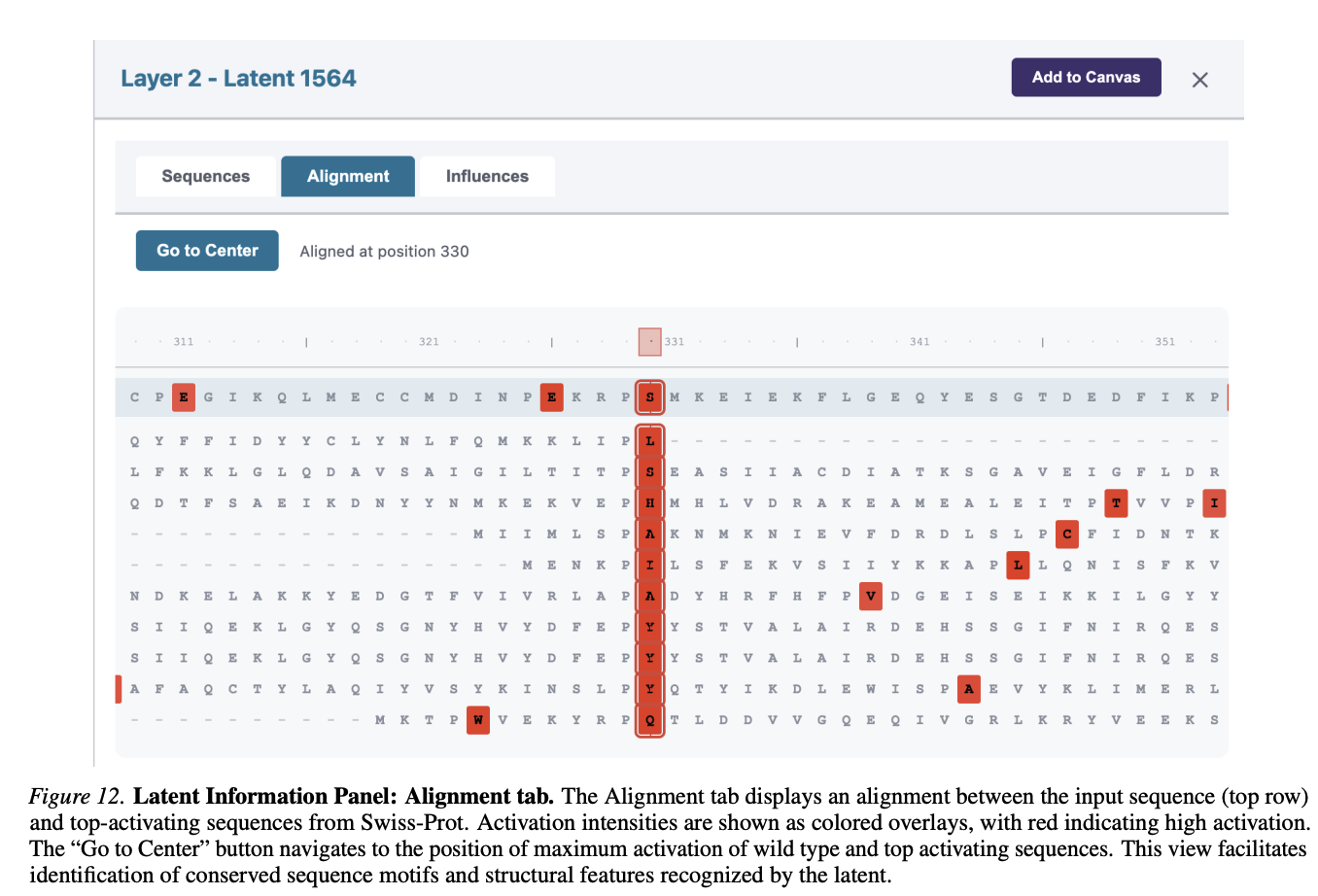The width and height of the screenshot is (1318, 896).
Task: Click the red-highlighted V residue
Action: [870, 596]
